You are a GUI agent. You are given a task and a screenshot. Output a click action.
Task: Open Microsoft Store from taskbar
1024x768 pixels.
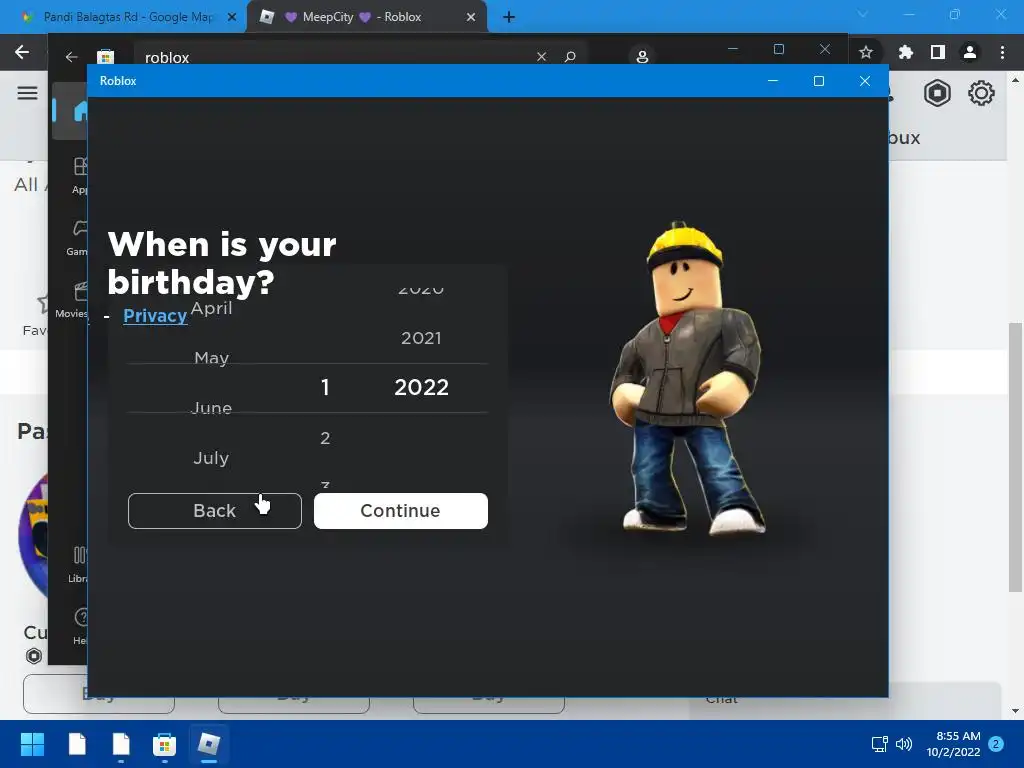(165, 744)
